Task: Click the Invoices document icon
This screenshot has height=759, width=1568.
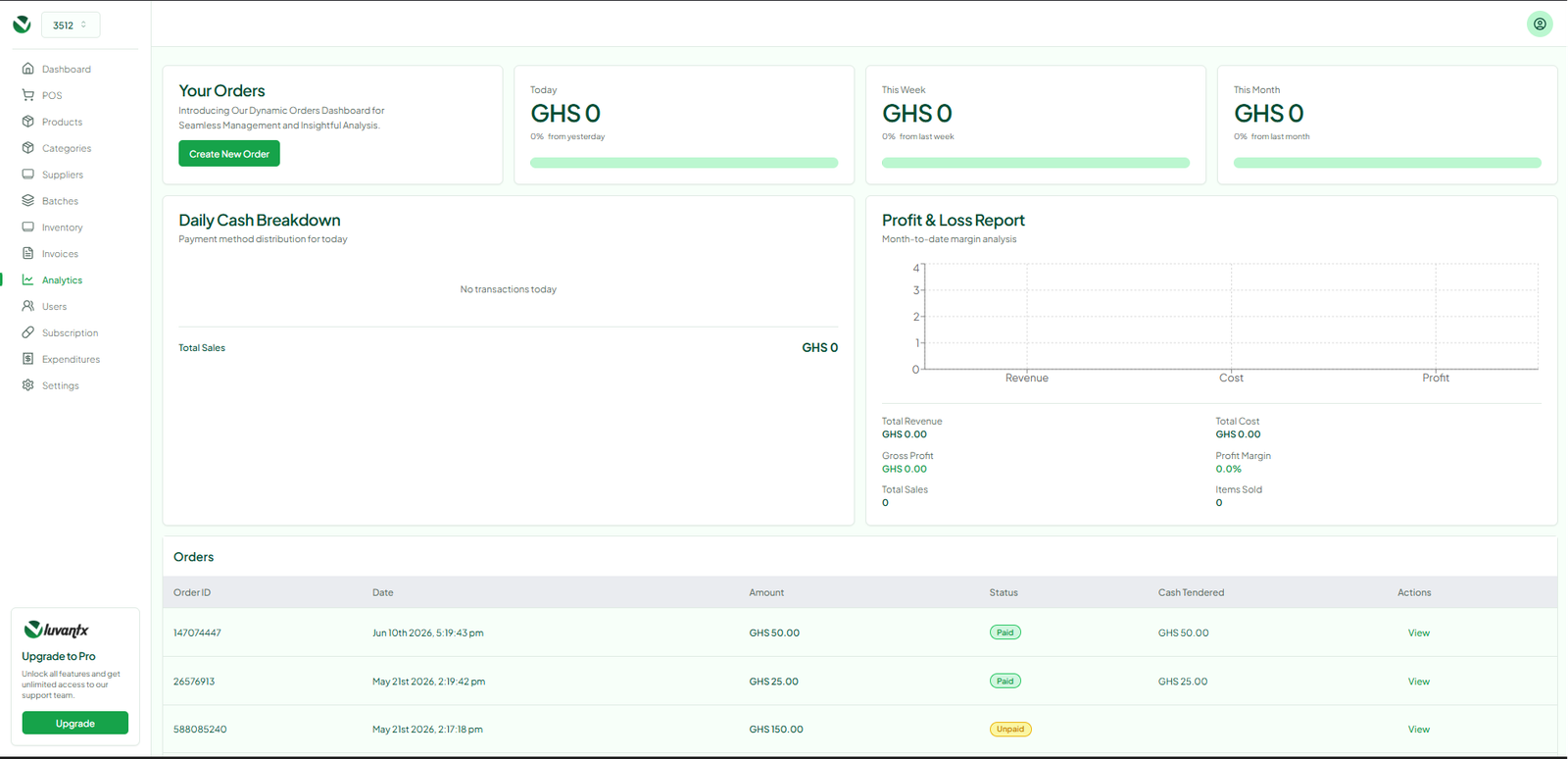Action: (x=28, y=253)
